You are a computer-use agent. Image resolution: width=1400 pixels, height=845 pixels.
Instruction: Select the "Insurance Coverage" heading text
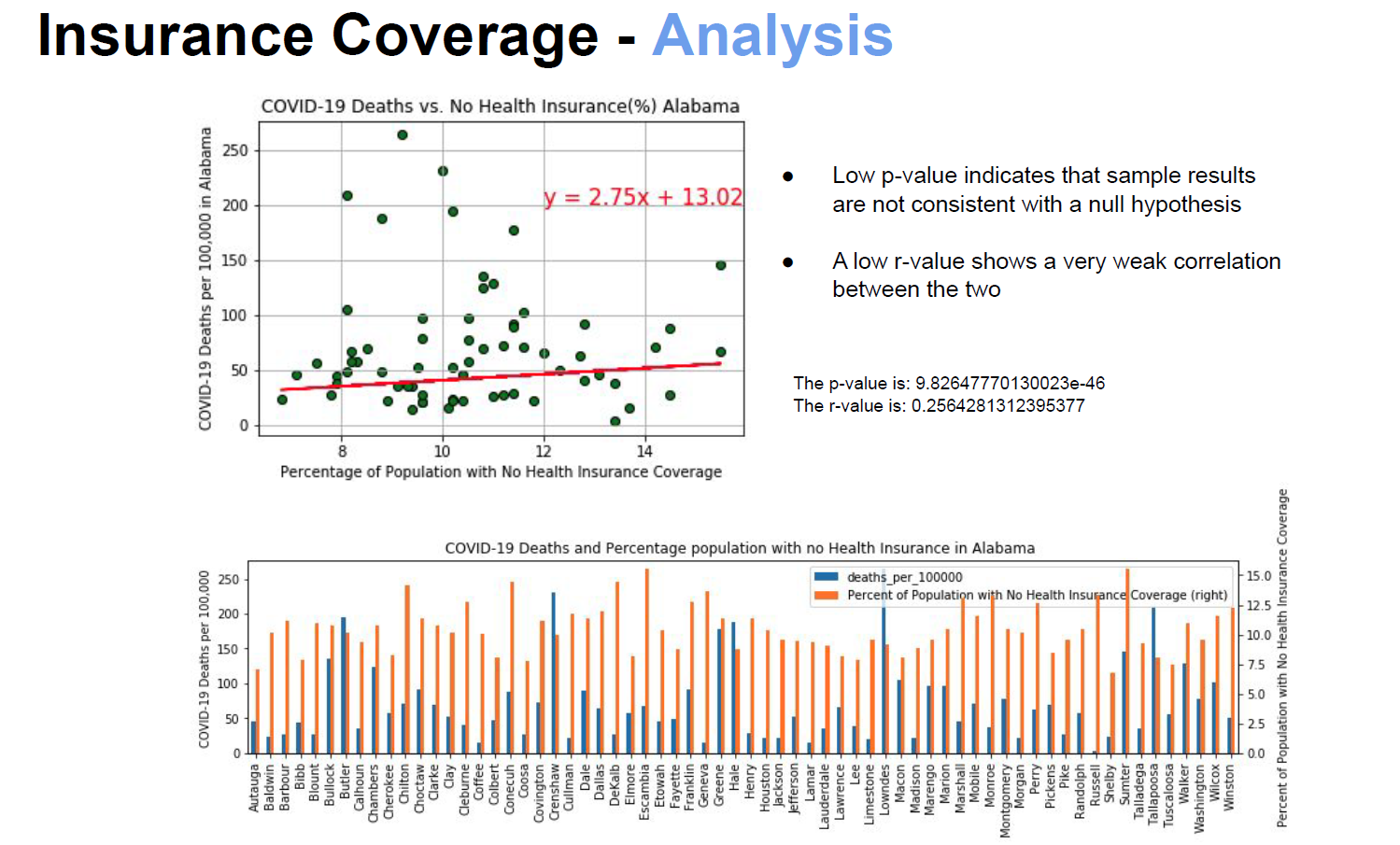318,35
